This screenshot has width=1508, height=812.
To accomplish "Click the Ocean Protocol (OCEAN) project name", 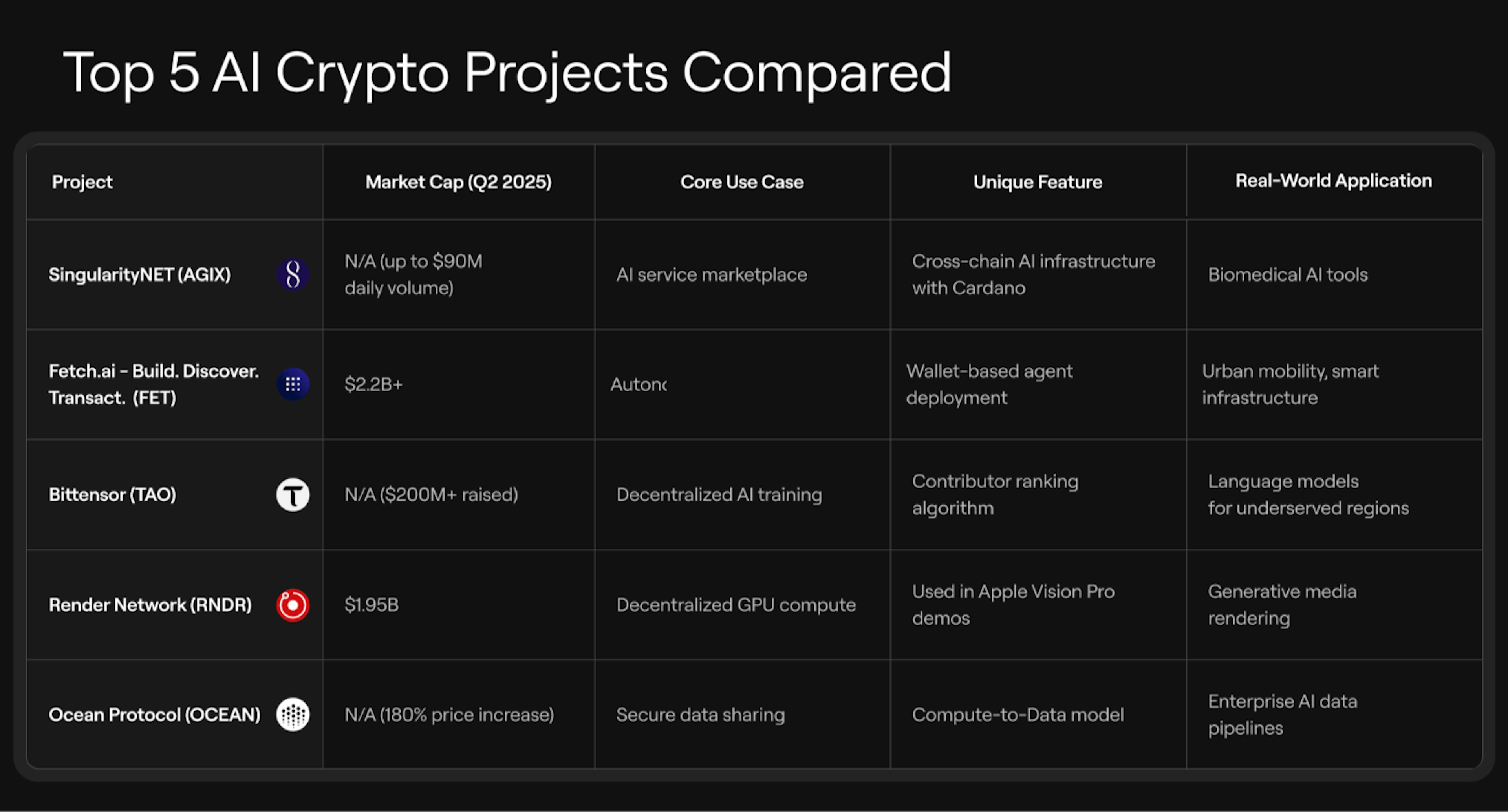I will click(155, 715).
